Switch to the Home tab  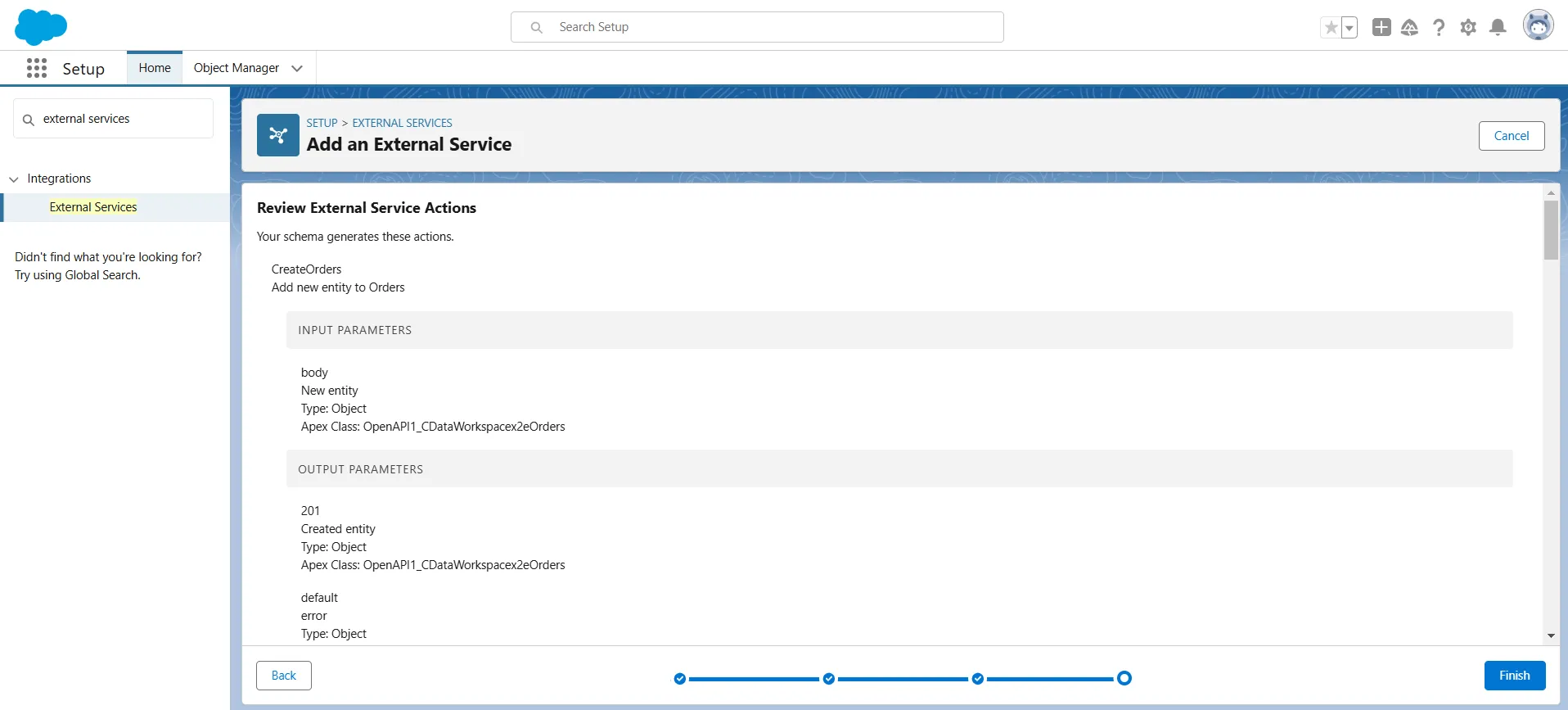tap(155, 68)
